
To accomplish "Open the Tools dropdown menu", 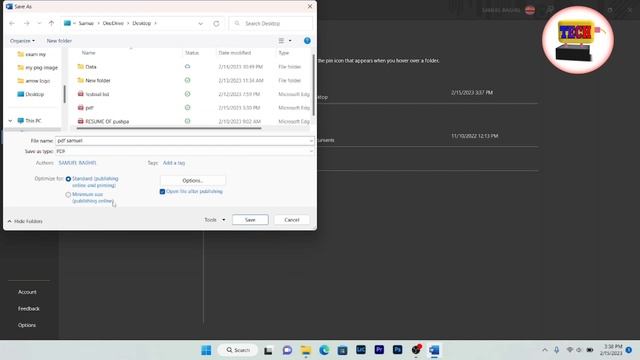I will click(x=215, y=220).
